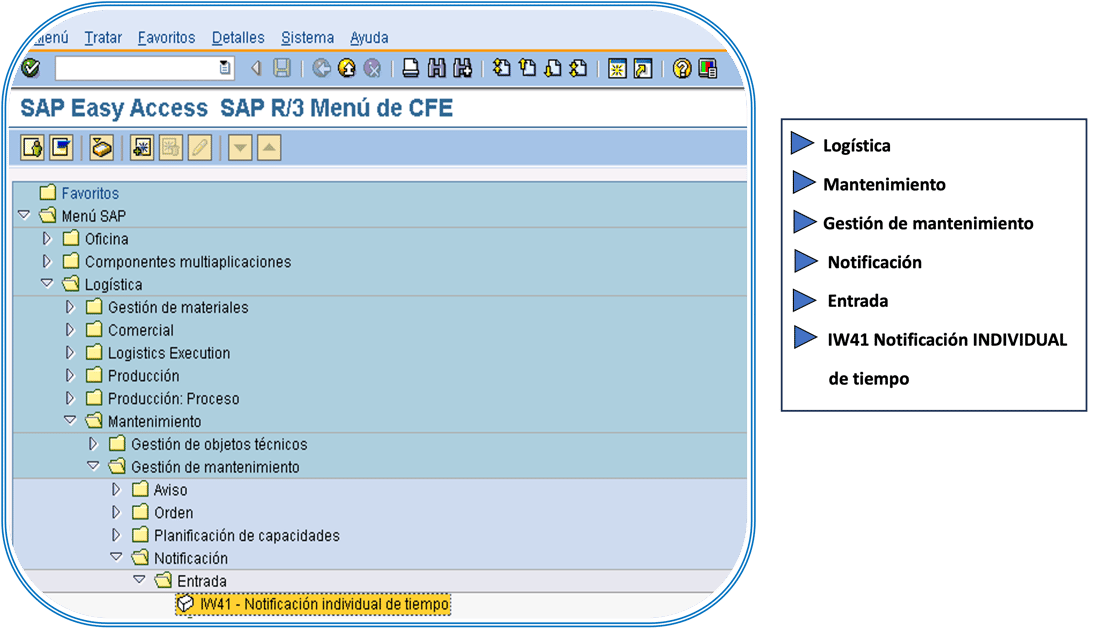This screenshot has width=1097, height=628.
Task: Click the Add to Favorites icon
Action: point(142,148)
